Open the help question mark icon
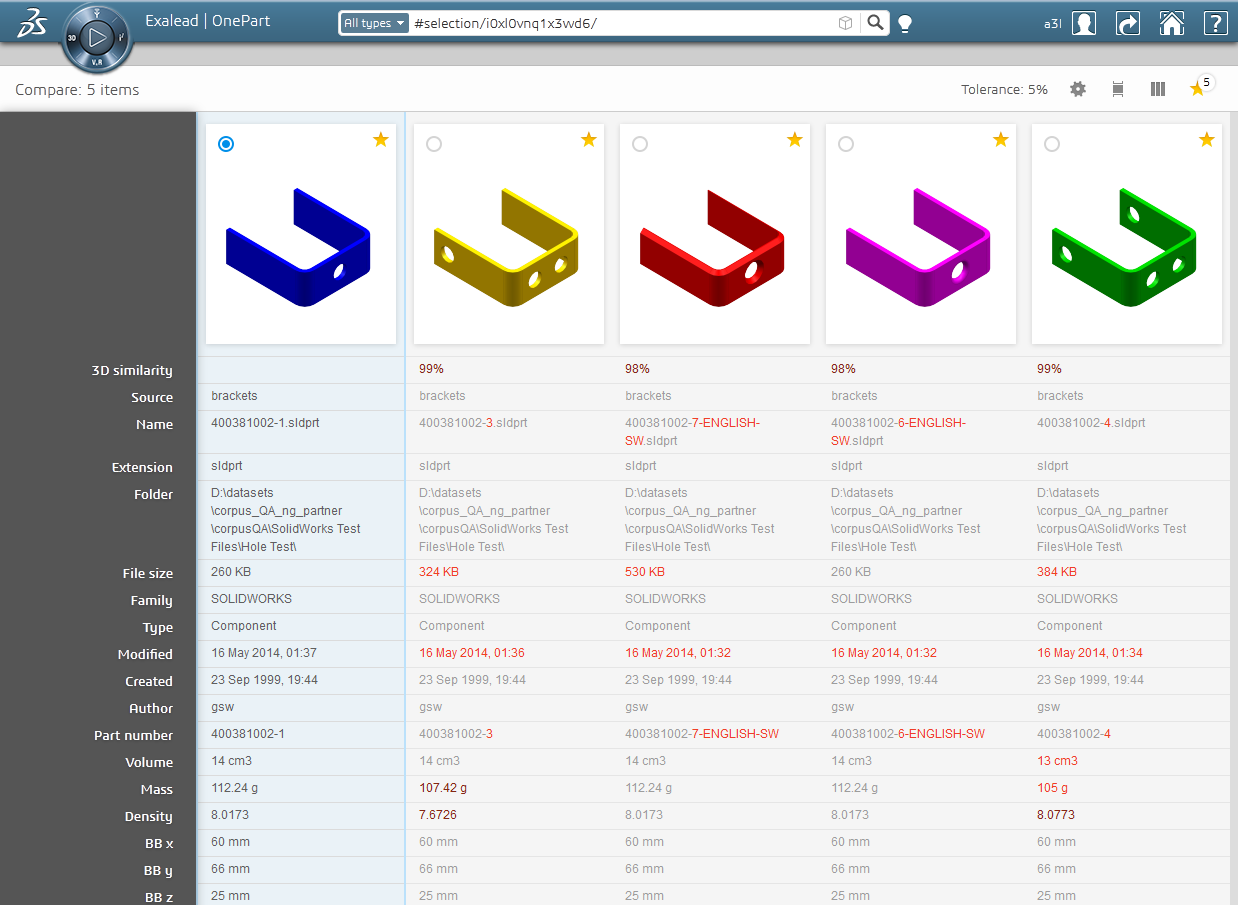This screenshot has width=1238, height=905. [1215, 23]
